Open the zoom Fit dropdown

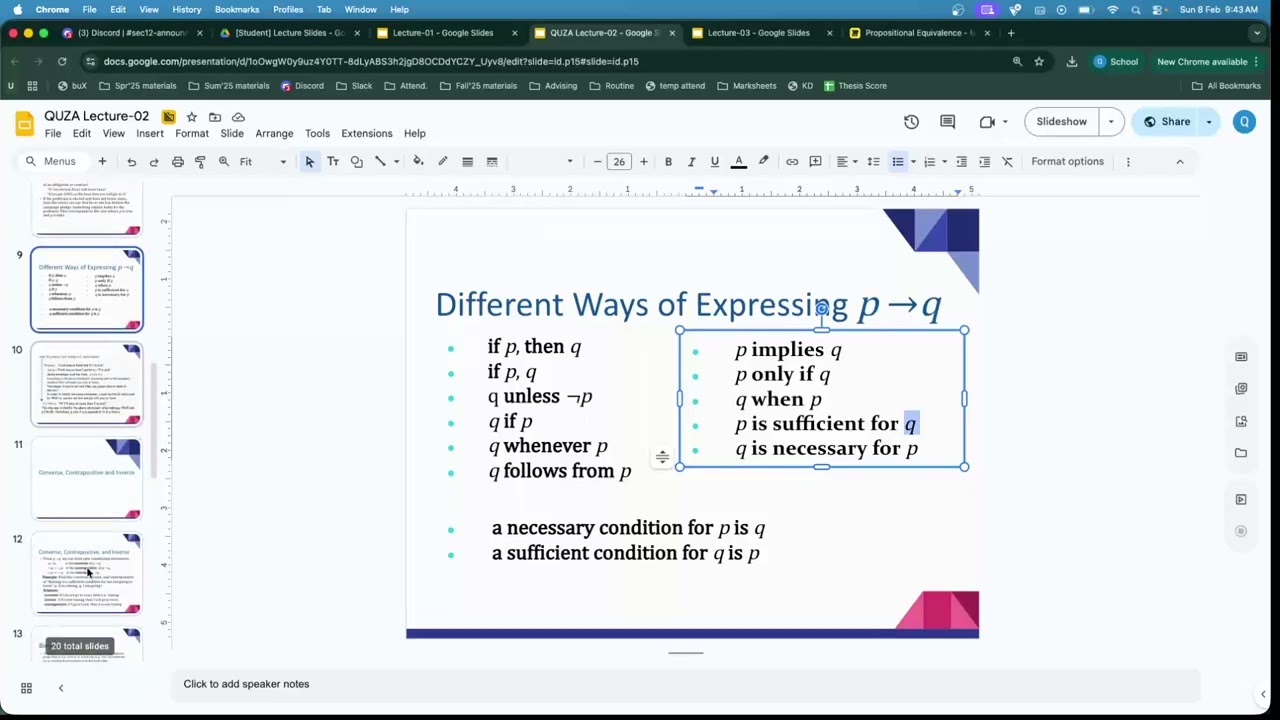coord(262,161)
